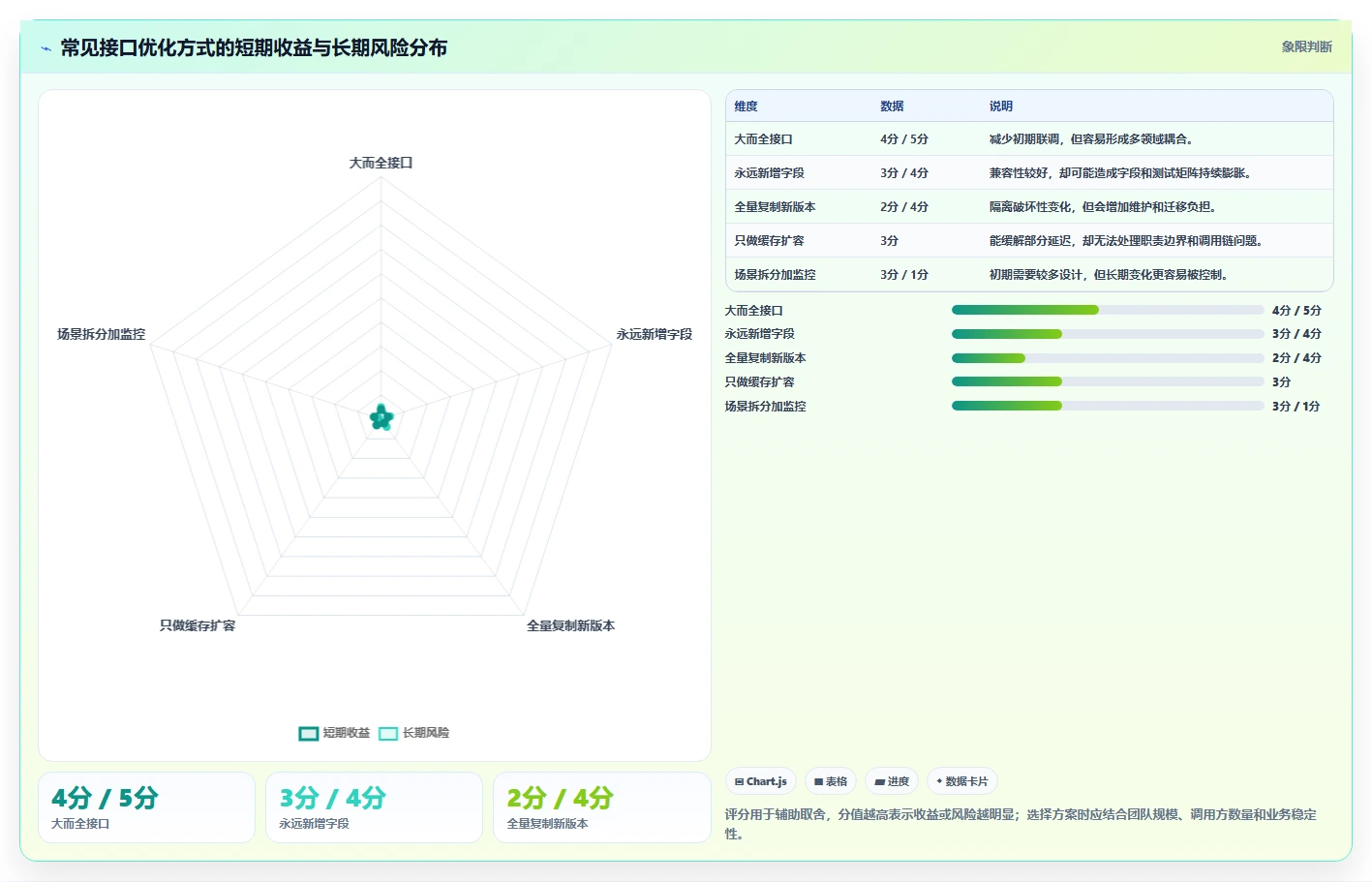Click the Chart.js tag

coord(760,781)
